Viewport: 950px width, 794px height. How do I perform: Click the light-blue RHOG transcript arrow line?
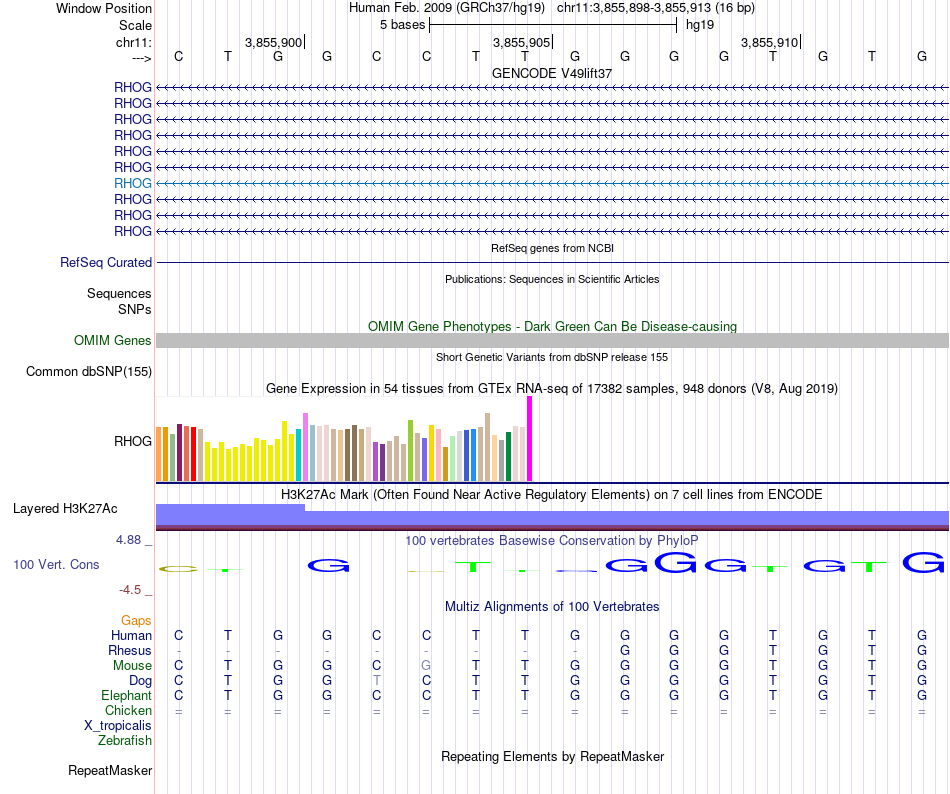click(x=552, y=183)
